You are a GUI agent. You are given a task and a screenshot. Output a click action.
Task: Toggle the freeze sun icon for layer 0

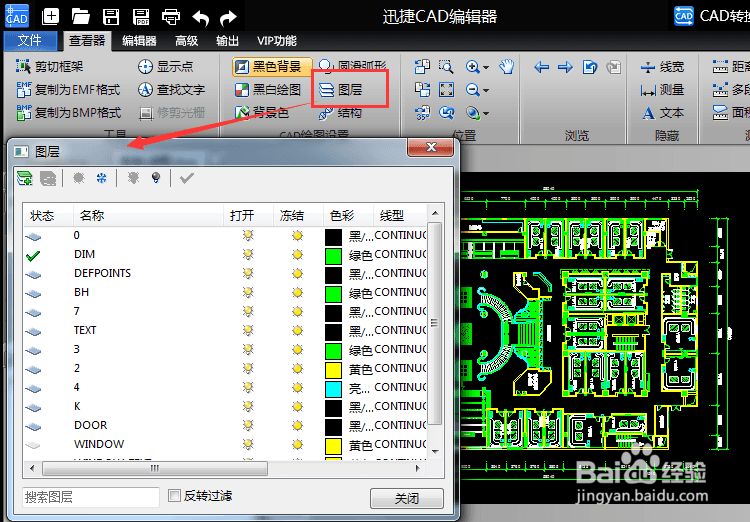[298, 235]
